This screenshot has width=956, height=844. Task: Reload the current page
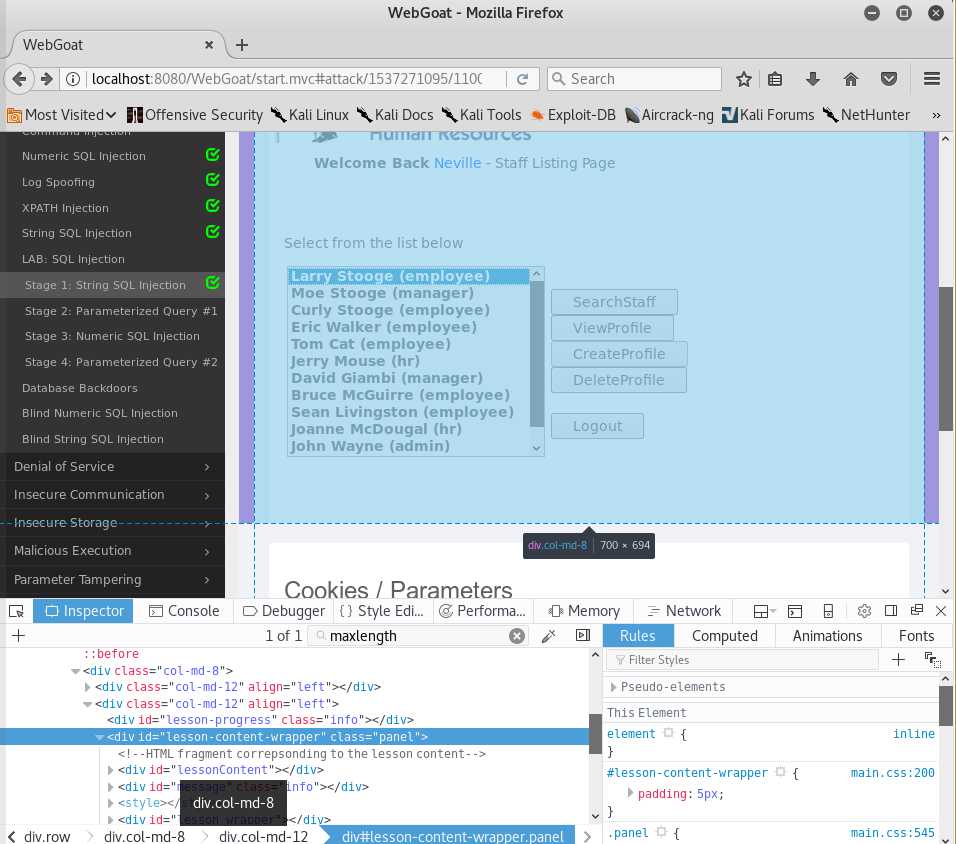[523, 79]
